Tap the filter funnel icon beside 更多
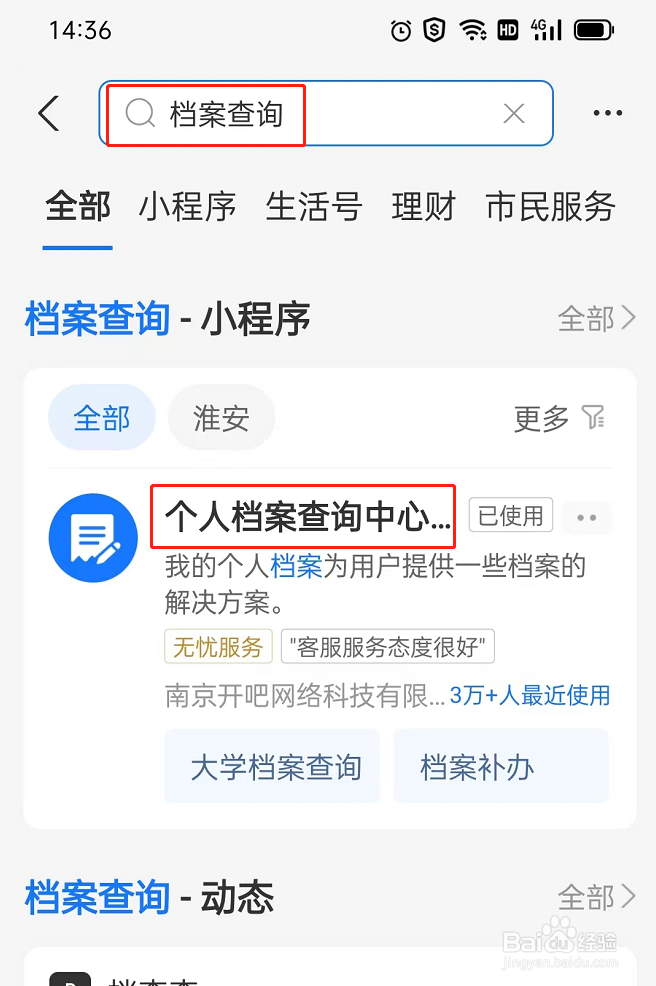656x986 pixels. point(593,417)
